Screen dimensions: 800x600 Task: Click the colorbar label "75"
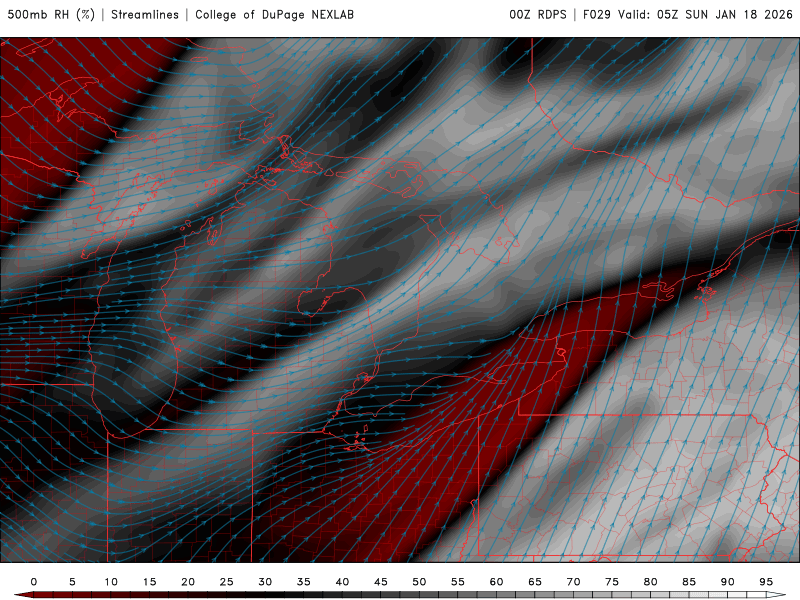612,582
